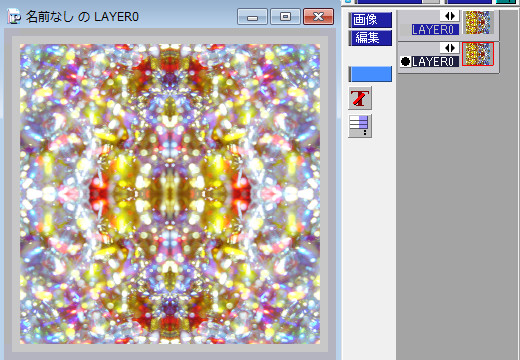Minimize the 名前なし の LAYER0 window
The width and height of the screenshot is (520, 360).
tap(252, 17)
